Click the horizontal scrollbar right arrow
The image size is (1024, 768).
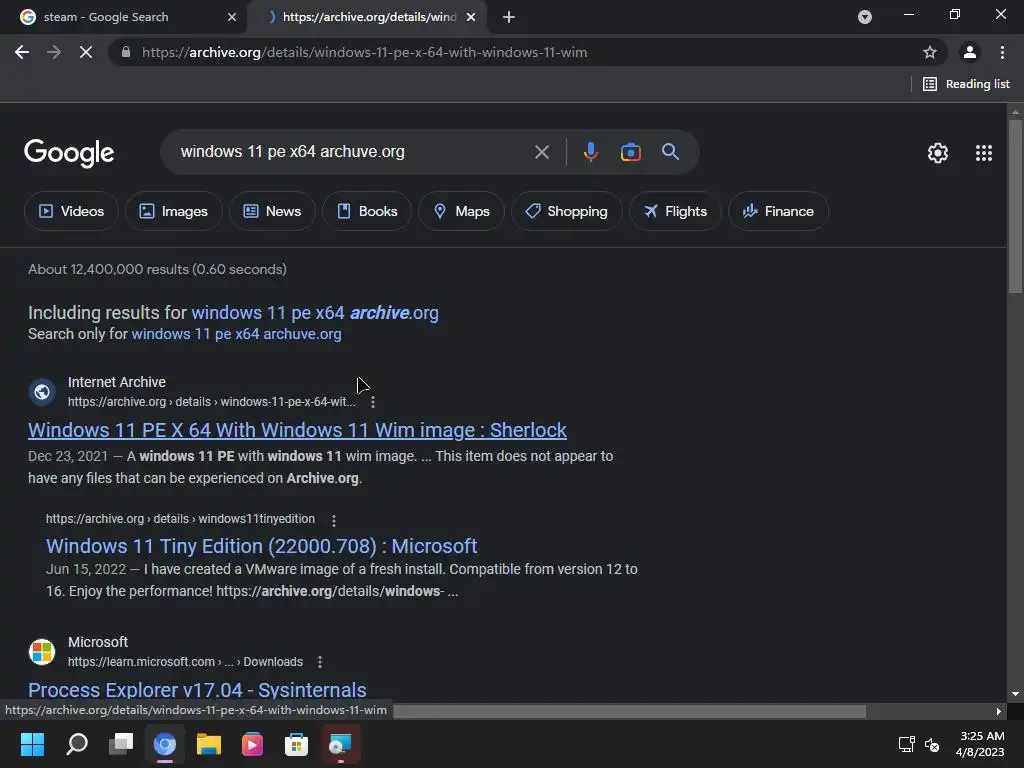click(998, 711)
